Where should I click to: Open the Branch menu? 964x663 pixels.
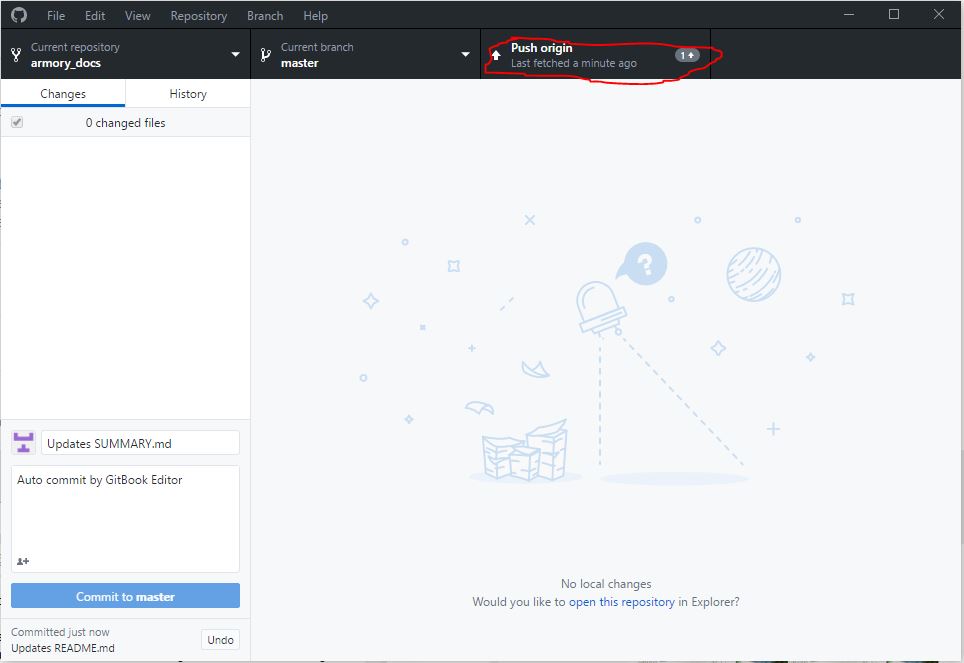tap(265, 15)
